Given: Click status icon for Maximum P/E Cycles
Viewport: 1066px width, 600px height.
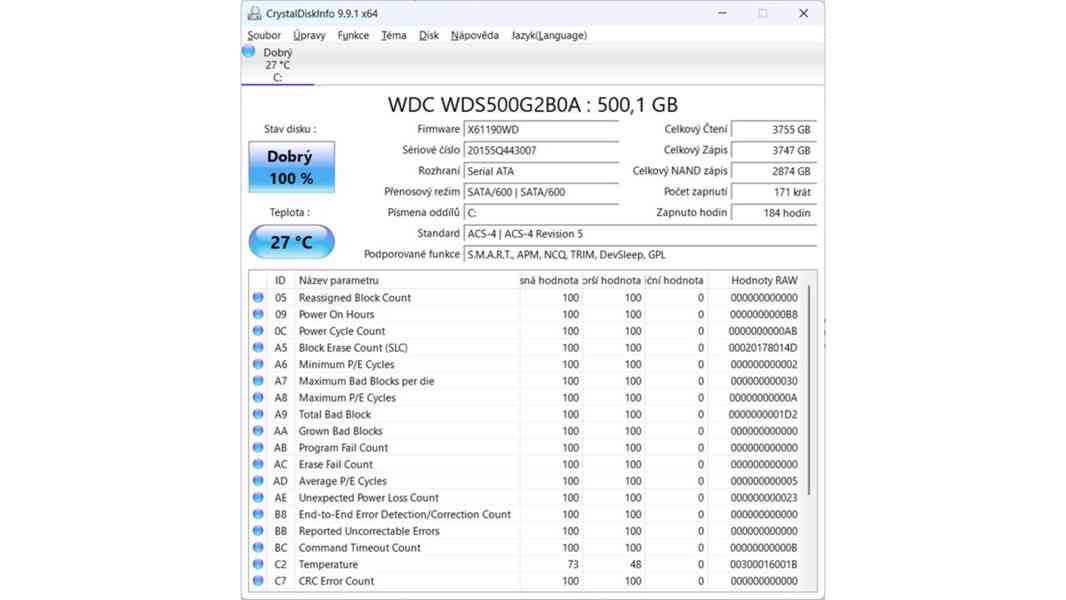Looking at the screenshot, I should [x=258, y=398].
